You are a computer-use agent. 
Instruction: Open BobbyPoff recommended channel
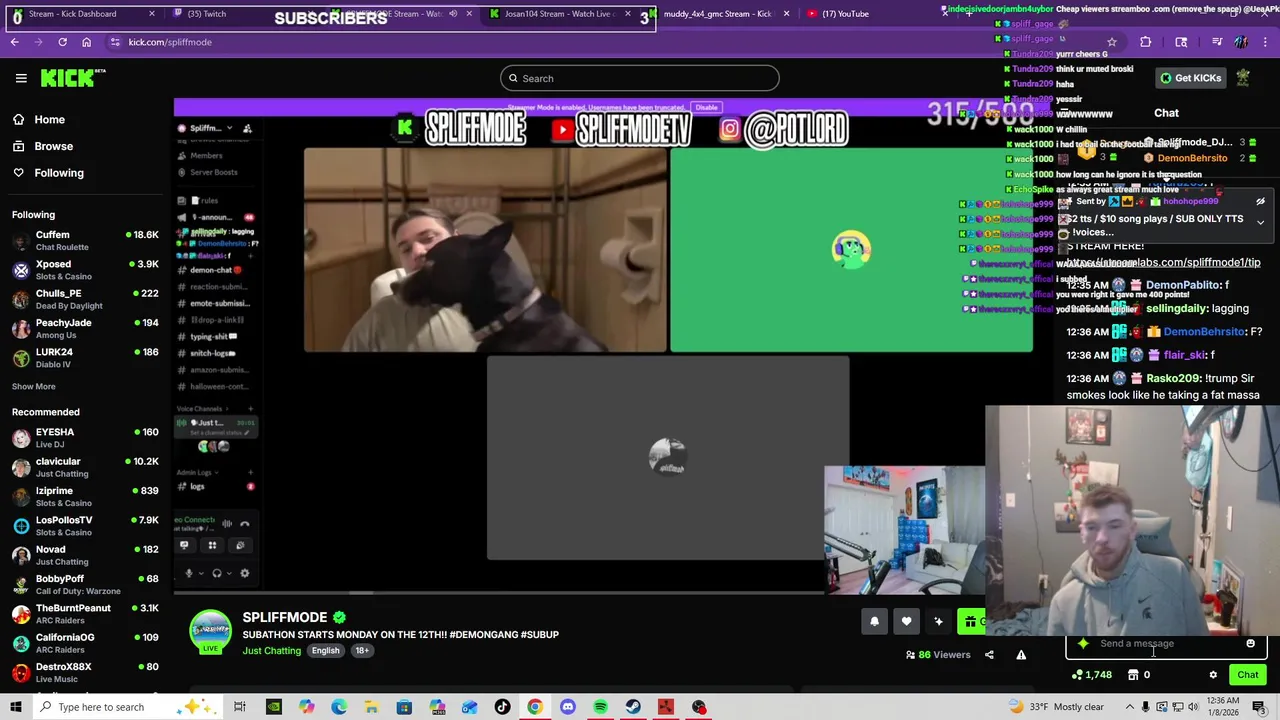pos(85,584)
